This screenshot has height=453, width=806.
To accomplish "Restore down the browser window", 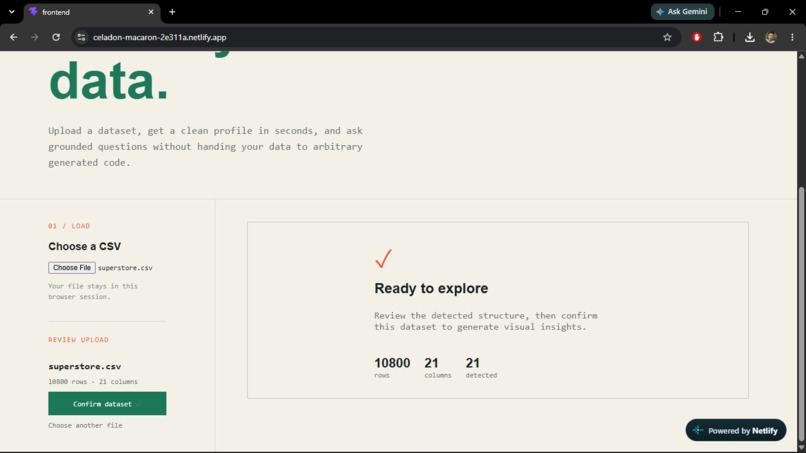I will point(765,12).
